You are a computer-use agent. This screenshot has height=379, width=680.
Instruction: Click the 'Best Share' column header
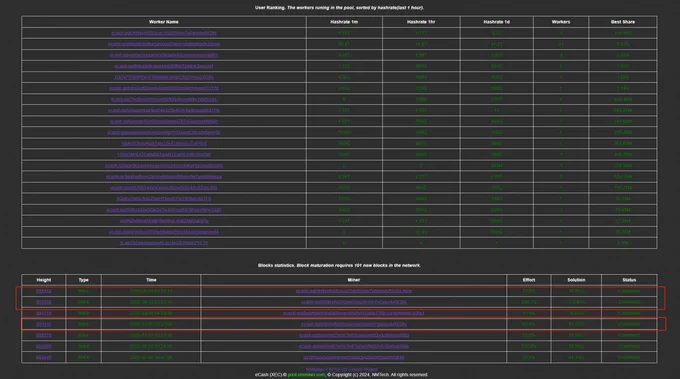(x=623, y=22)
